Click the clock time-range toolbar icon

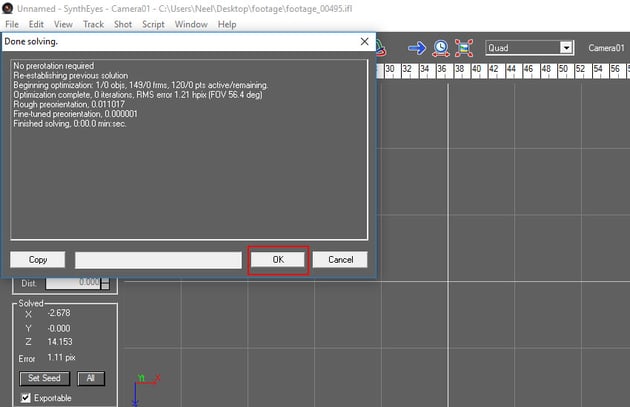pos(441,48)
